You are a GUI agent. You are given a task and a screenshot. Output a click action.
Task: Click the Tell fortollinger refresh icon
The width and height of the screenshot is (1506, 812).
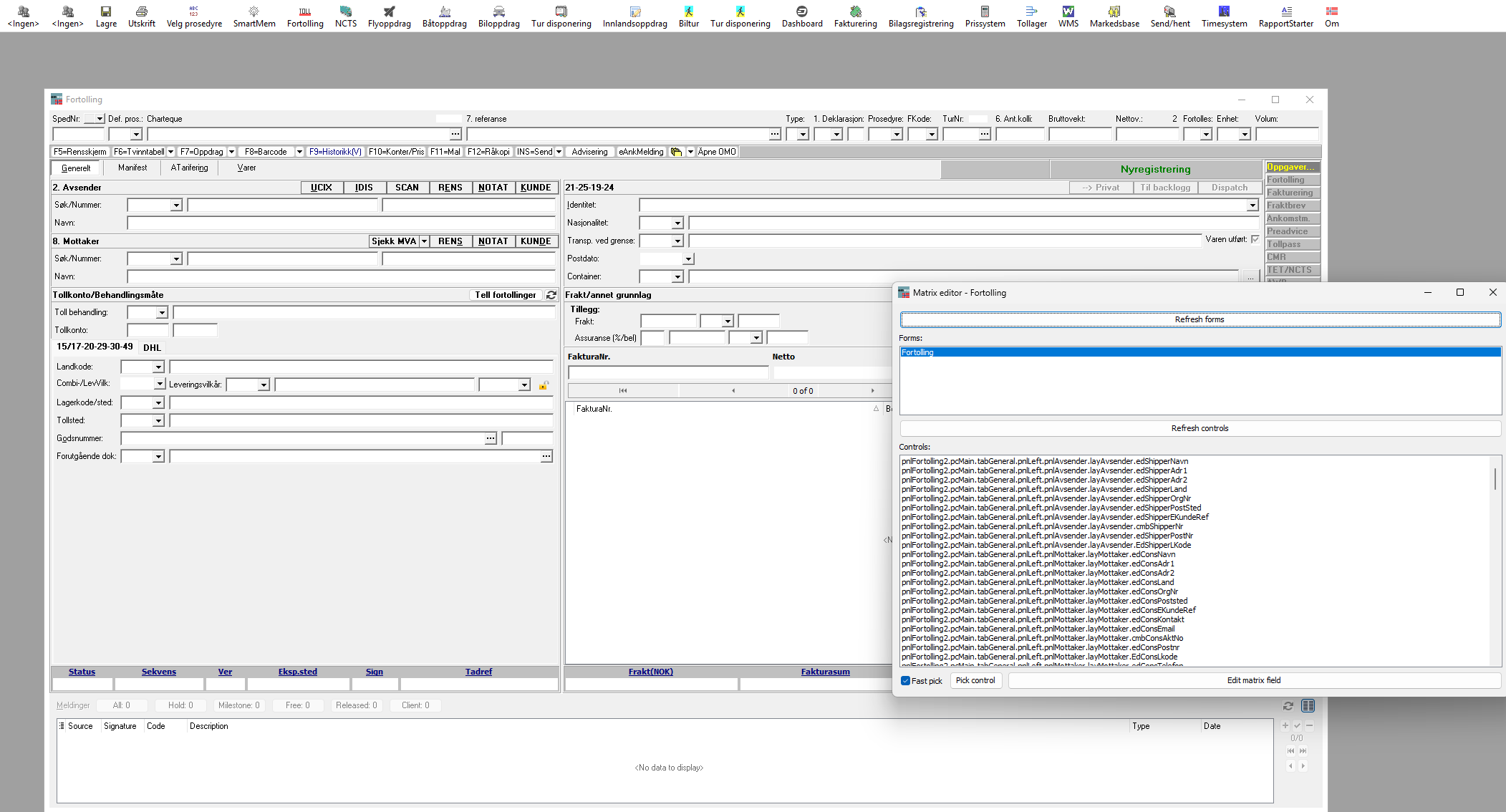click(551, 295)
